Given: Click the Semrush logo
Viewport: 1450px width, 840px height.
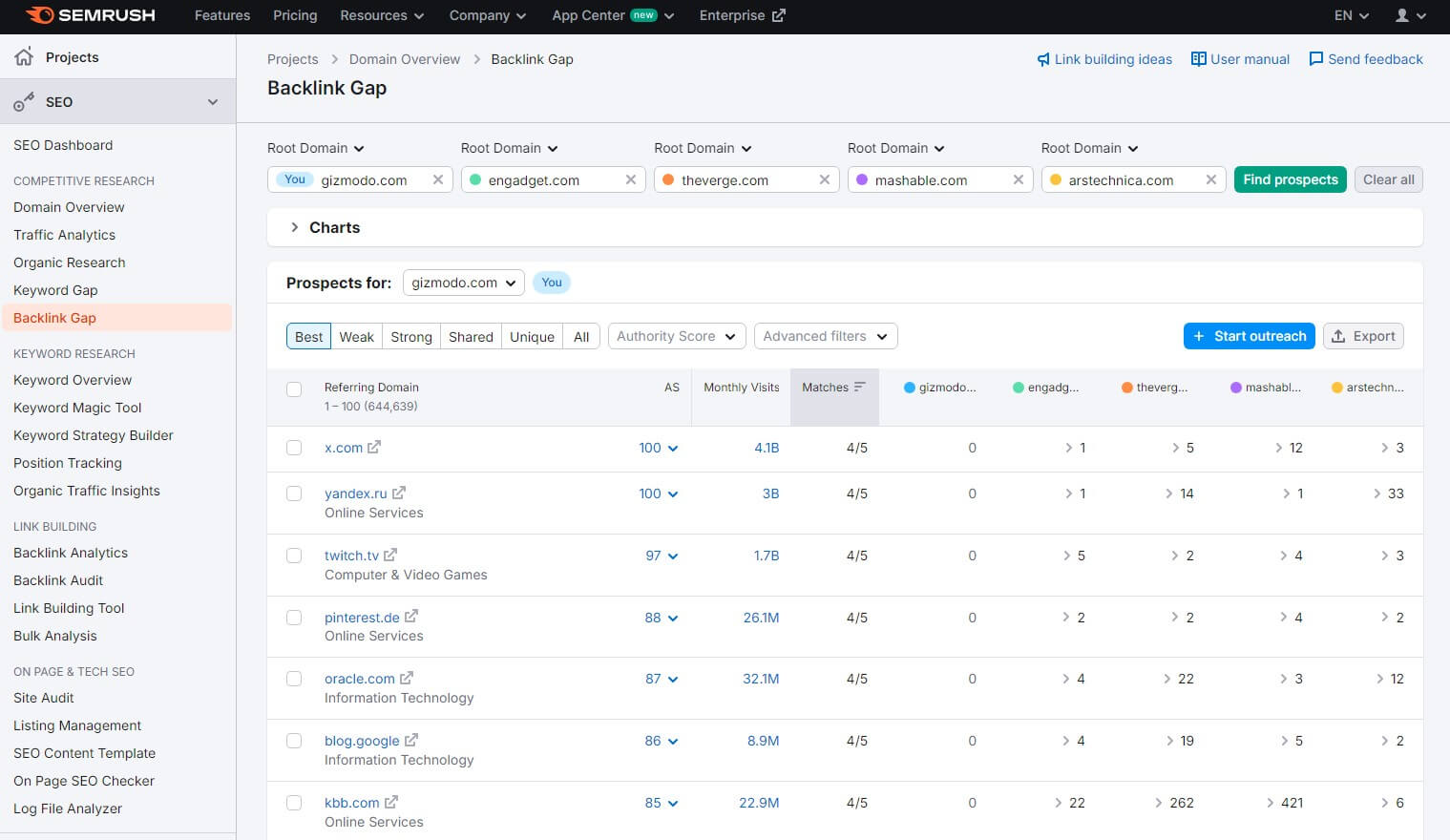Looking at the screenshot, I should tap(91, 15).
